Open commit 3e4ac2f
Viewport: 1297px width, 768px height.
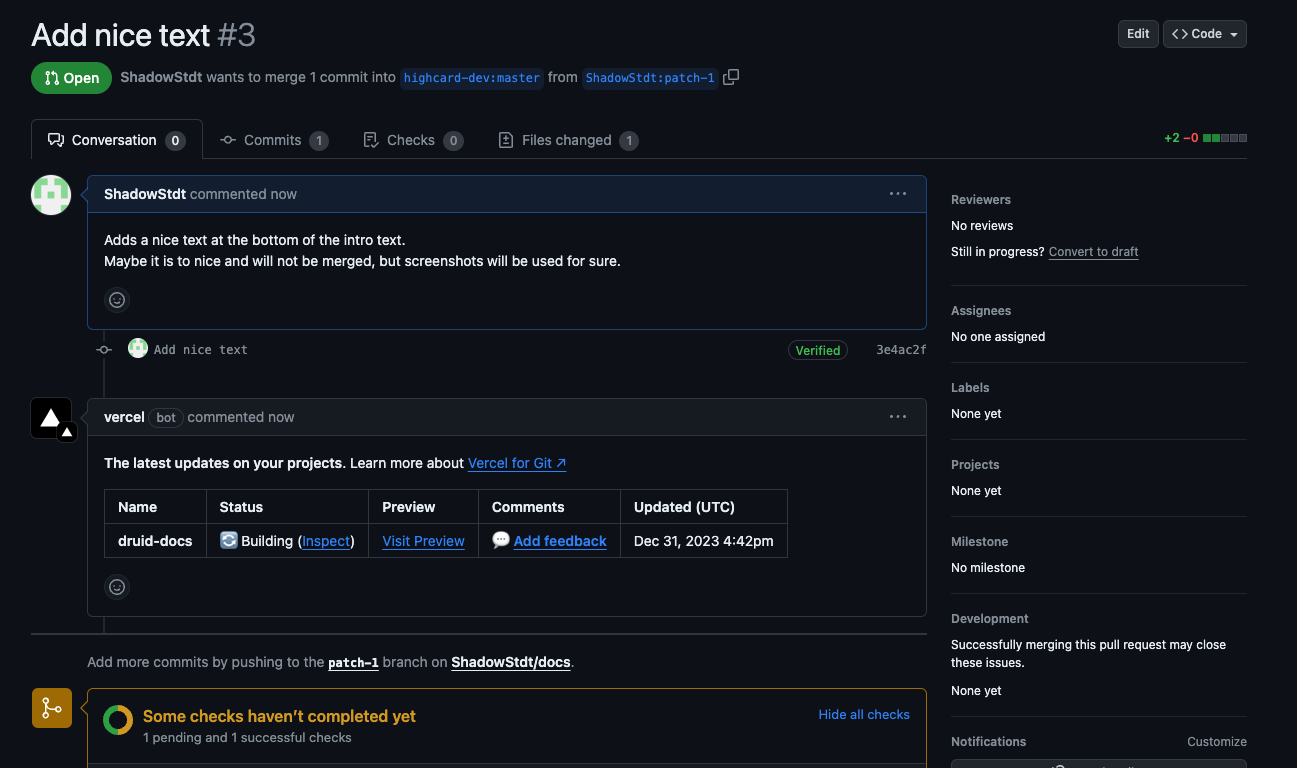tap(900, 349)
